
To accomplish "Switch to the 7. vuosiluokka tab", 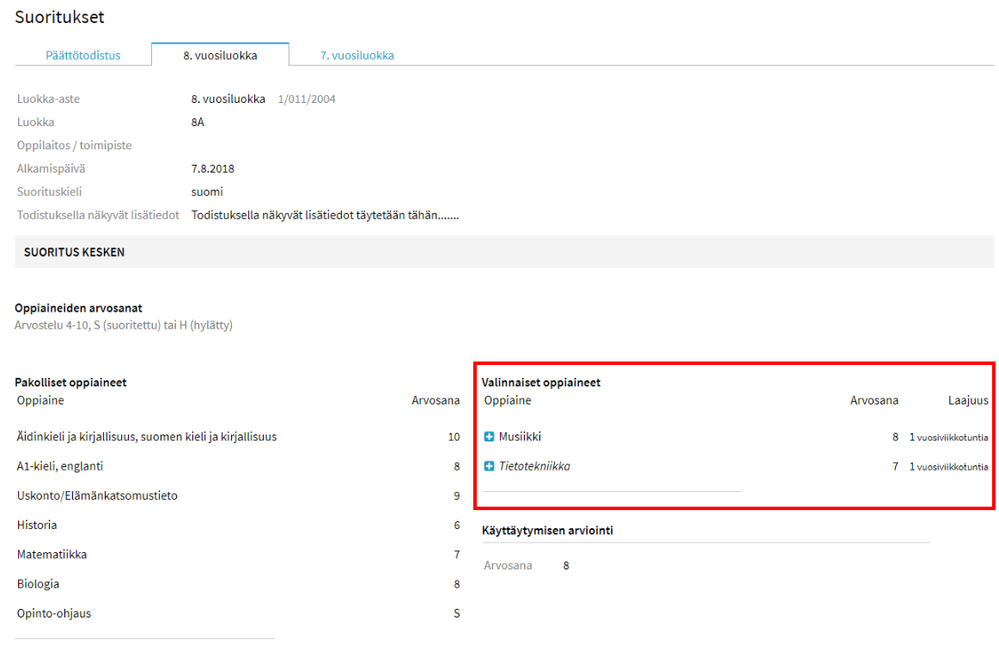I will (357, 55).
